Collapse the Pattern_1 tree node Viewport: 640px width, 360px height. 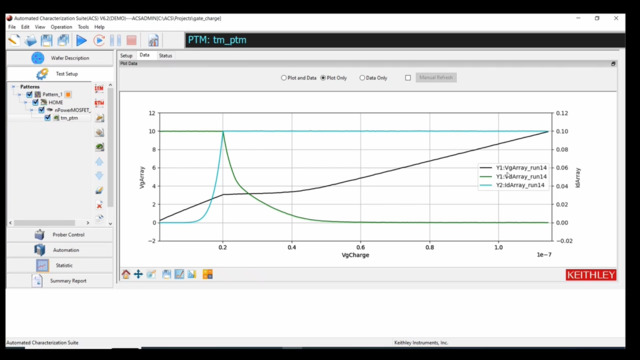click(20, 94)
